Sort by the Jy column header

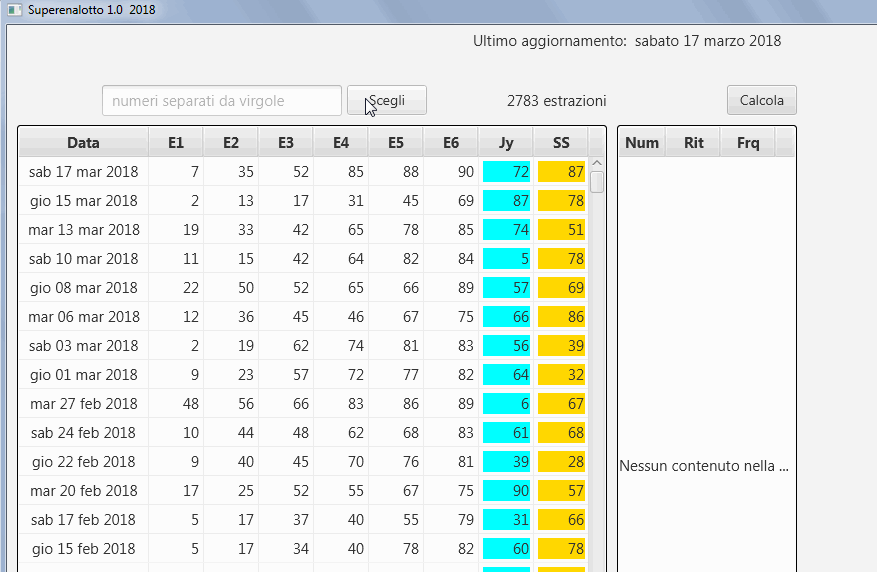point(506,143)
